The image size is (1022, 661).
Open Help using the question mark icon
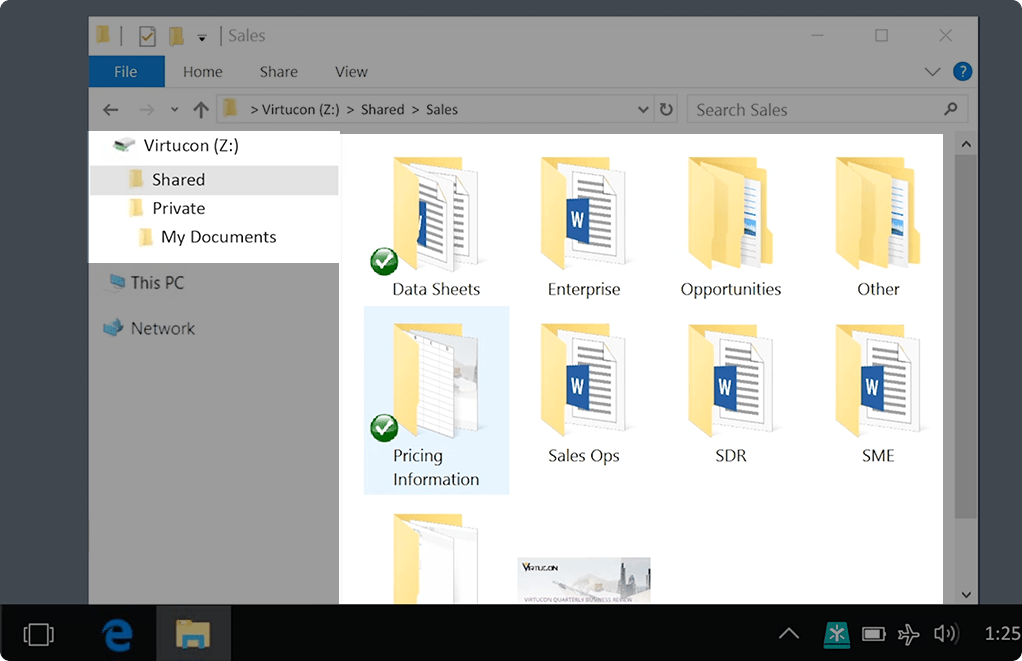(x=961, y=71)
